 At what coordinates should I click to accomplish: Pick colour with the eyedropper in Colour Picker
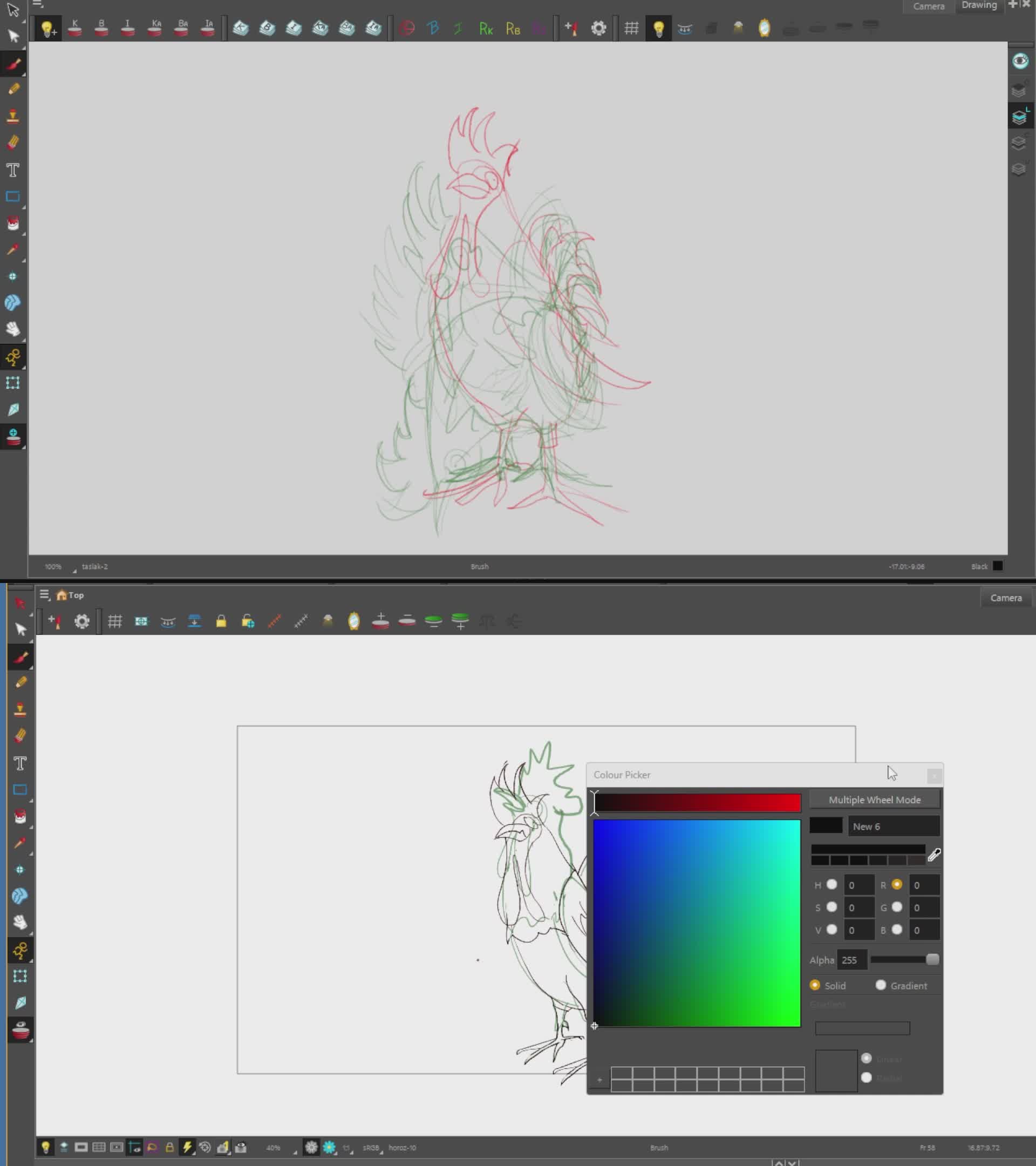(934, 854)
